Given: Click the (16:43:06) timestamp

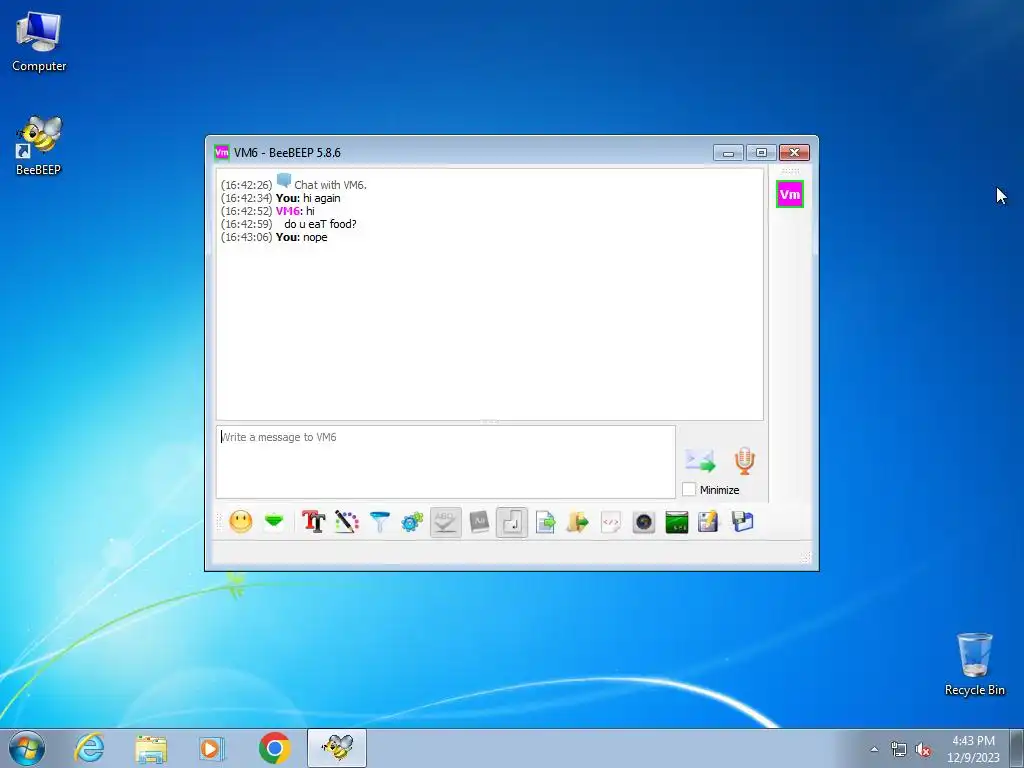Looking at the screenshot, I should click(246, 237).
